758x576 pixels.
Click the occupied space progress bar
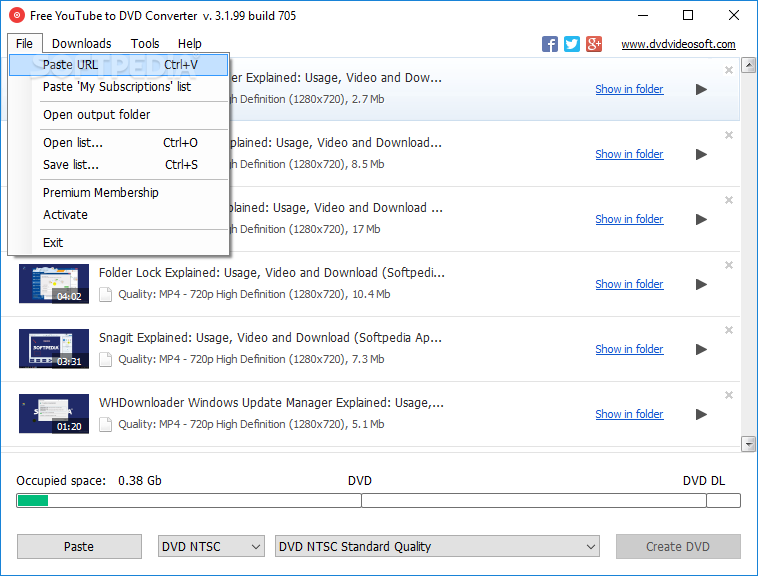coord(379,501)
